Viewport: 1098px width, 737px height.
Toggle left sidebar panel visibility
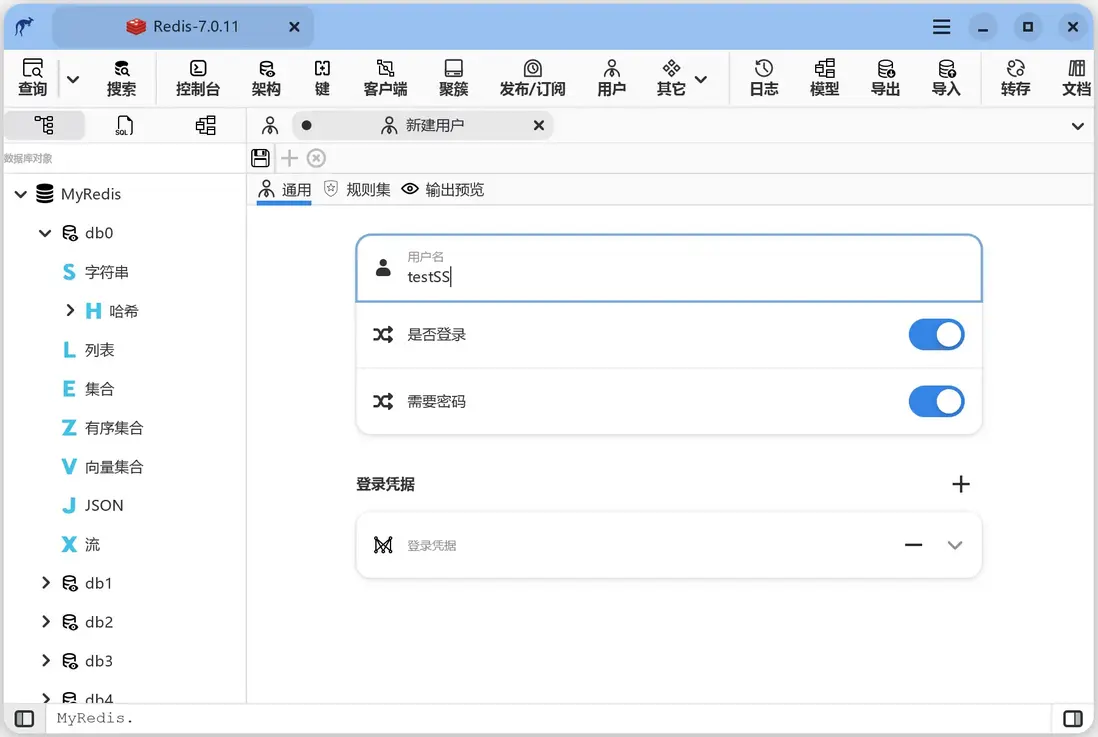25,719
